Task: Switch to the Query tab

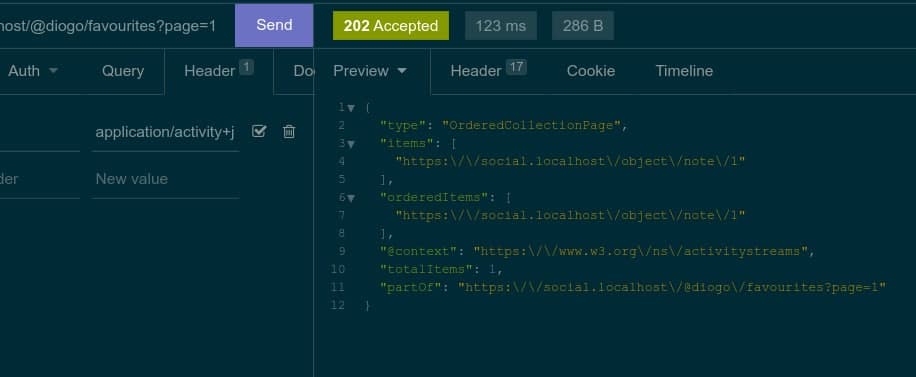Action: coord(123,71)
